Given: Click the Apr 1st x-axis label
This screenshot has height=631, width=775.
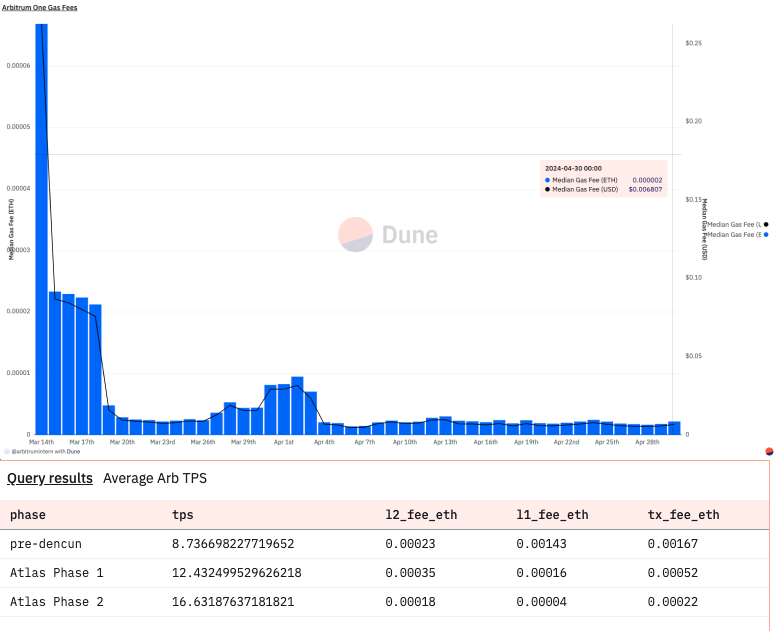Looking at the screenshot, I should [284, 442].
